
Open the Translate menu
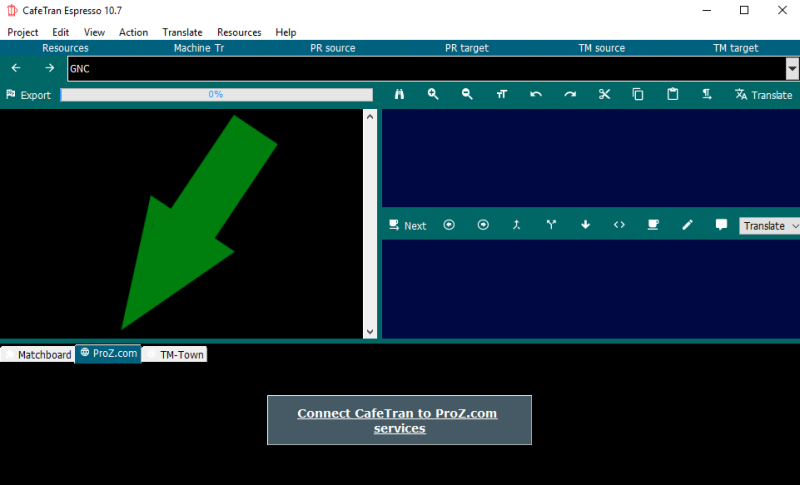coord(182,32)
